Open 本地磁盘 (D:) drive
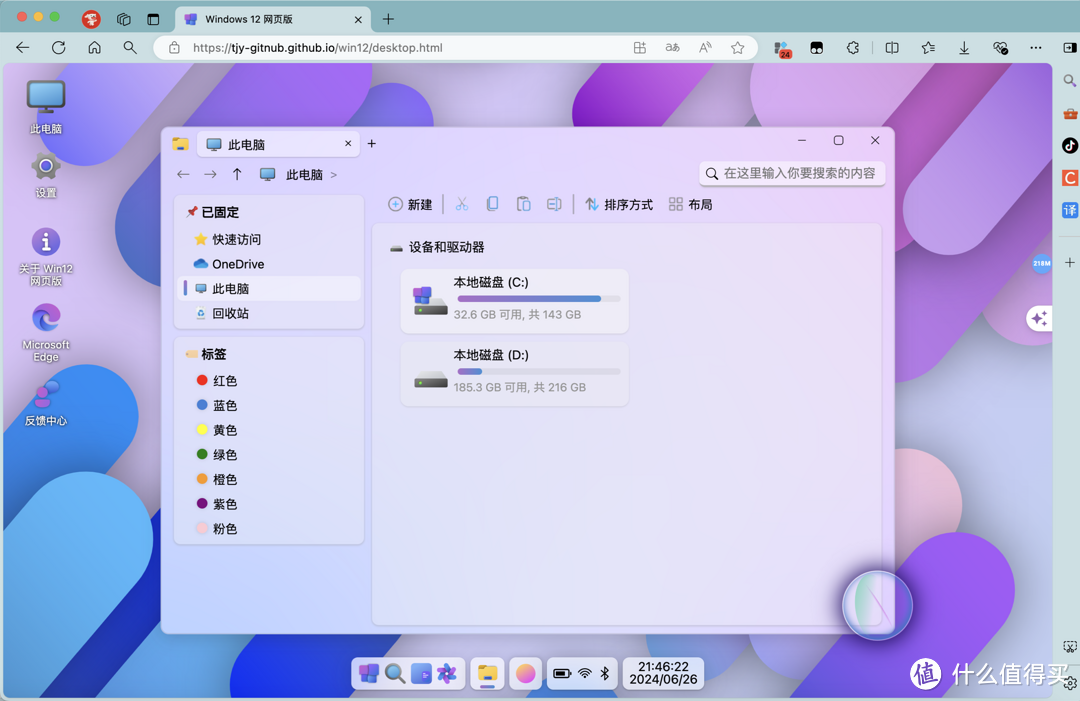 [x=515, y=373]
